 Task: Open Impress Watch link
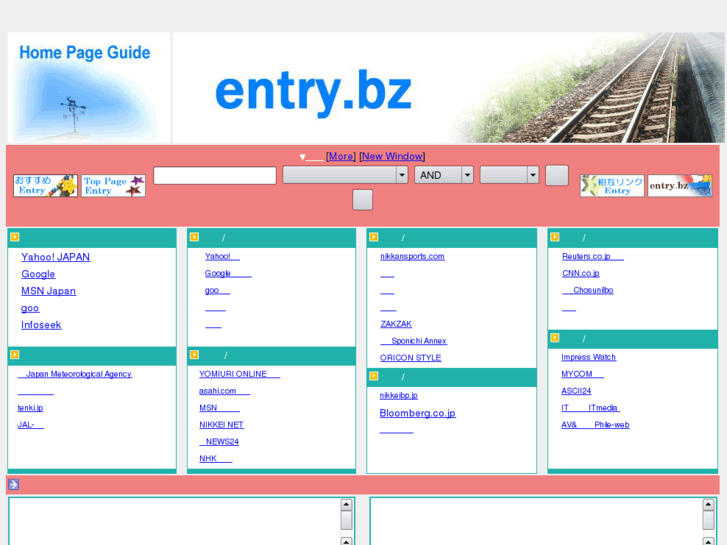pyautogui.click(x=588, y=357)
